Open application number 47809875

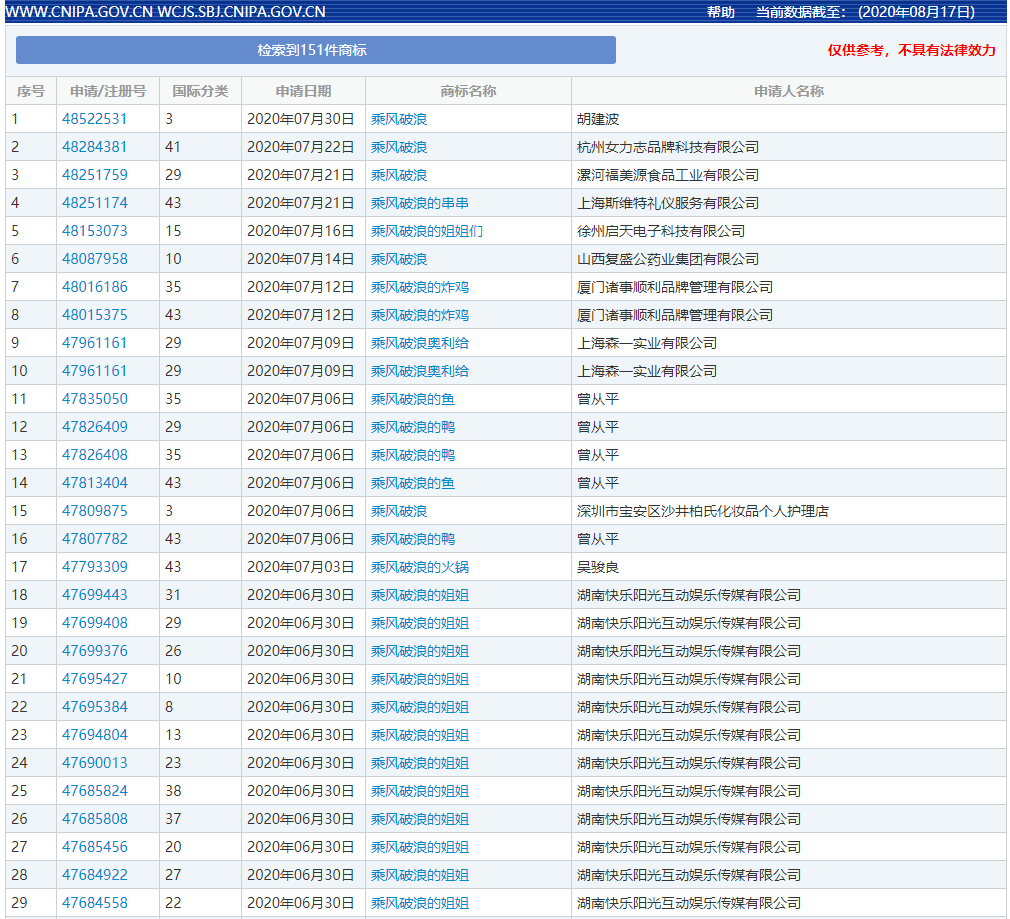(95, 511)
